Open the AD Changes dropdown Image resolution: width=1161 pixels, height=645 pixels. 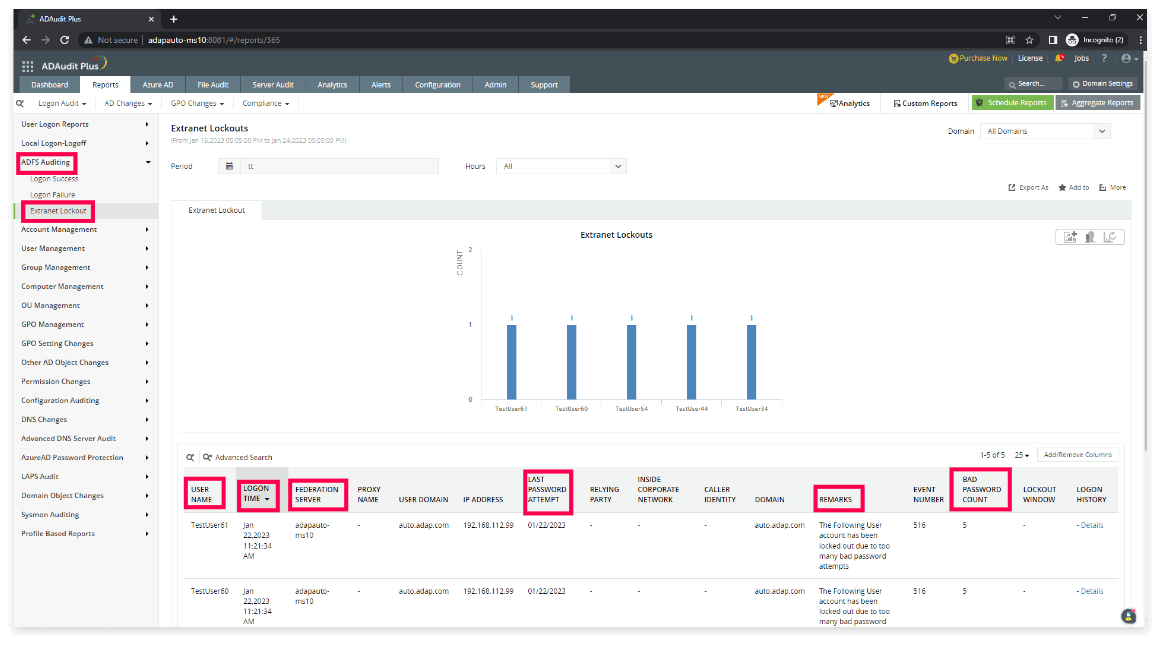(x=128, y=104)
